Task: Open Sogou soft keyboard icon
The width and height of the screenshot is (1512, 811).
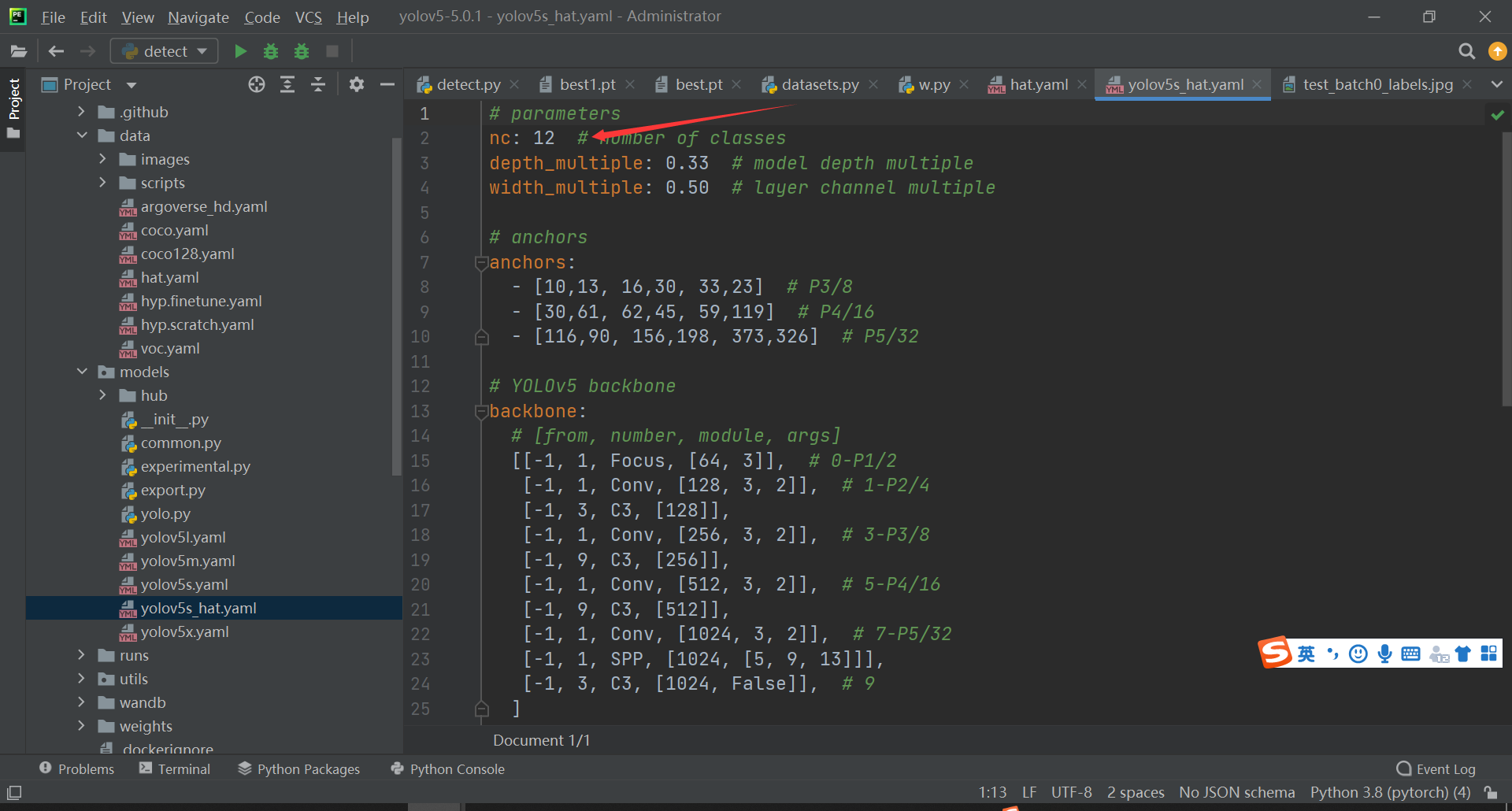Action: [1411, 654]
